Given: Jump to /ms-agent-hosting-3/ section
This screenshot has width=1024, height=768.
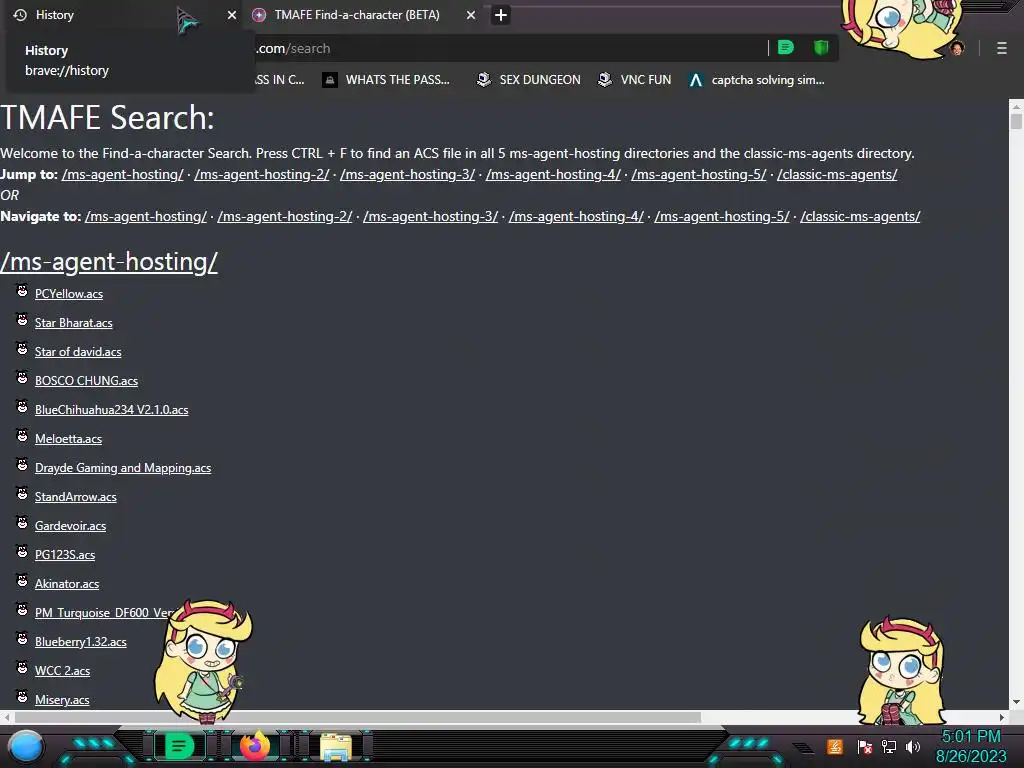Looking at the screenshot, I should (408, 174).
